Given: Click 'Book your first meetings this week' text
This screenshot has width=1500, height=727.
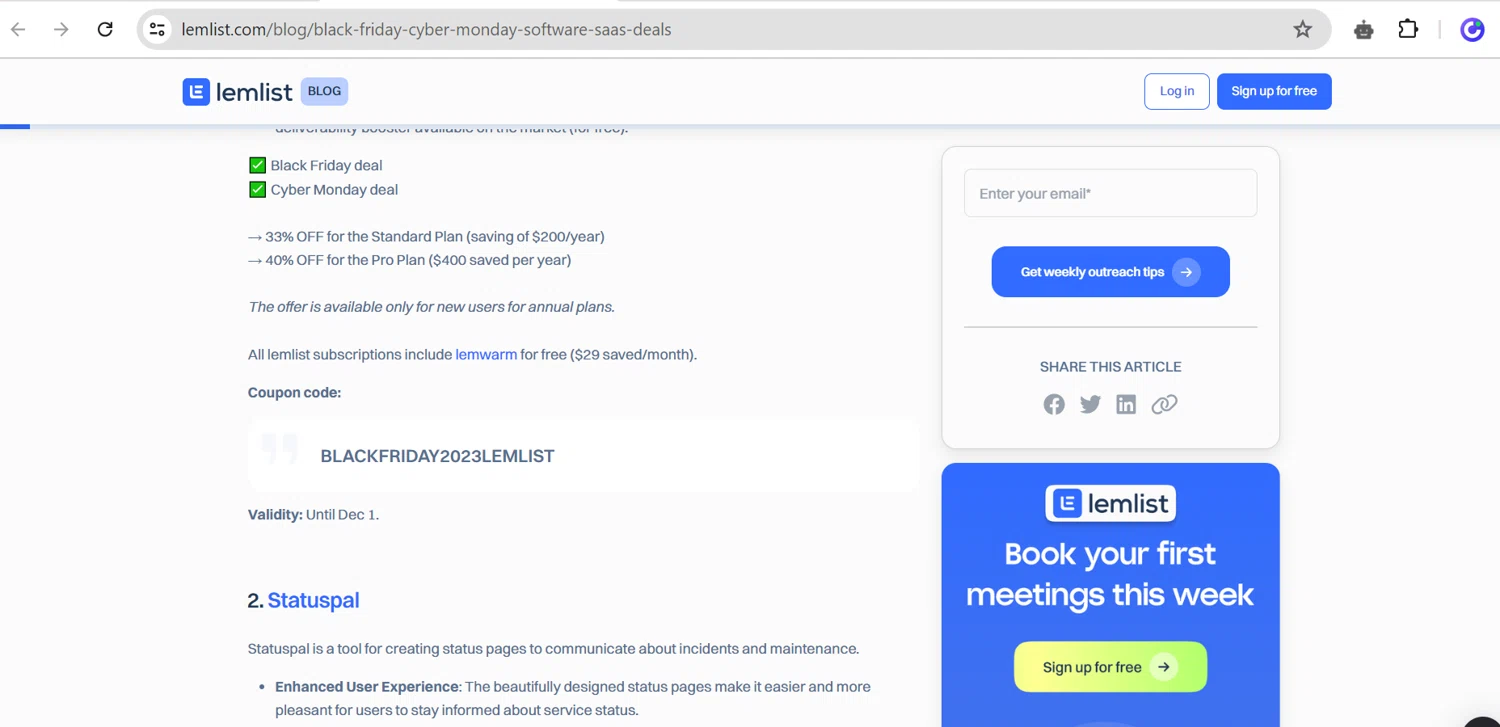Looking at the screenshot, I should pos(1110,575).
